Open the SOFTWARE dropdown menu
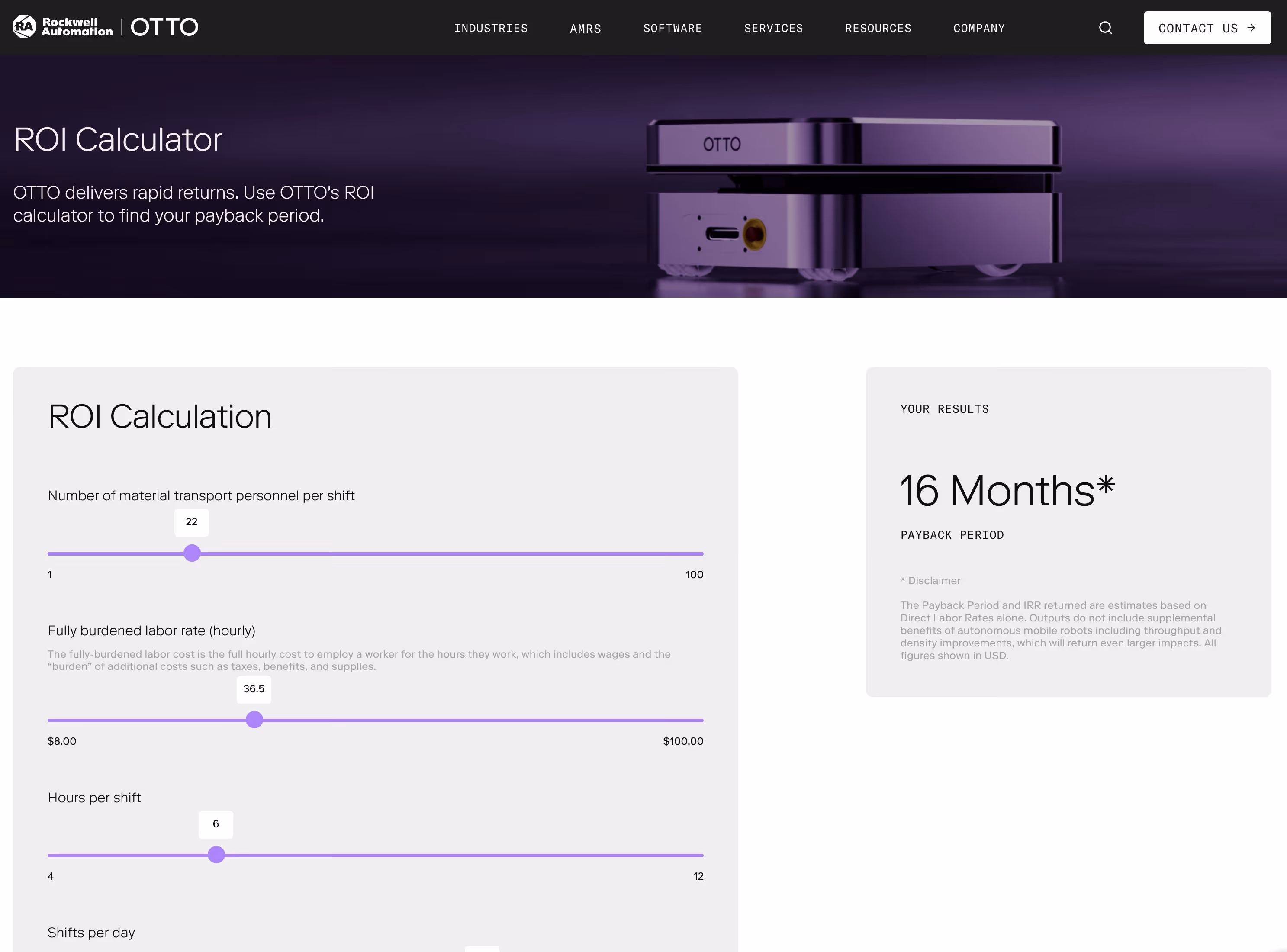Viewport: 1287px width, 952px height. tap(672, 28)
